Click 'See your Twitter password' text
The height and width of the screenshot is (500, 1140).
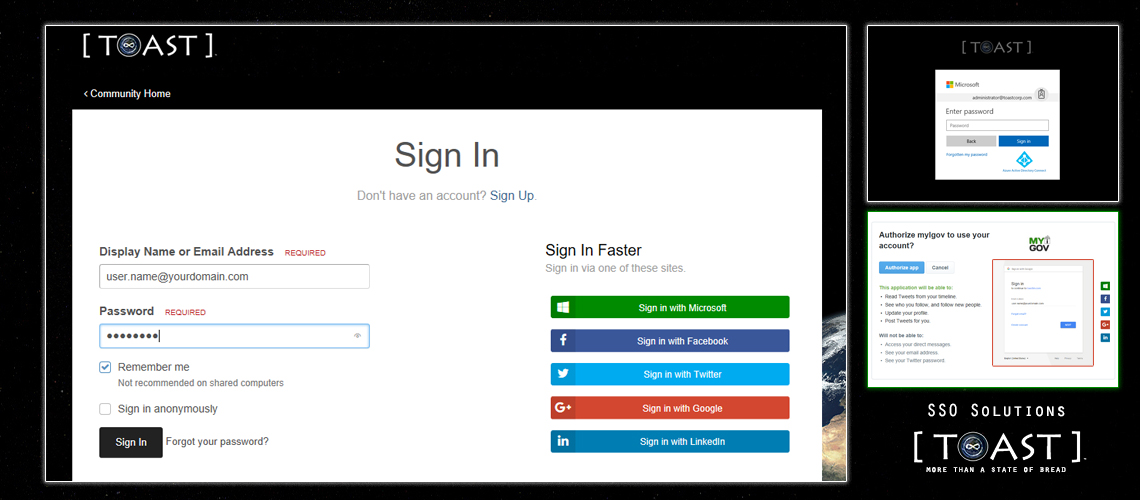coord(915,360)
